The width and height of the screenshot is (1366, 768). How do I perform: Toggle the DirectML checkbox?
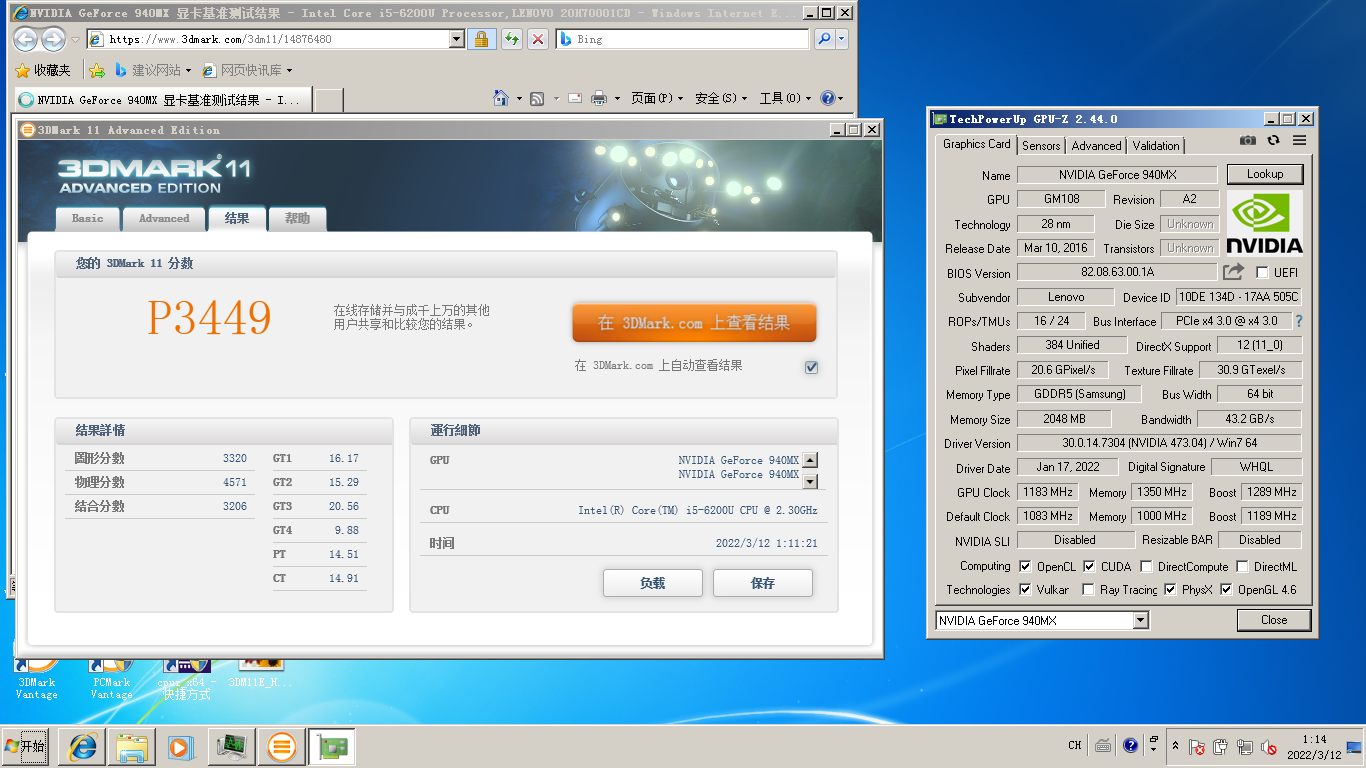1240,566
